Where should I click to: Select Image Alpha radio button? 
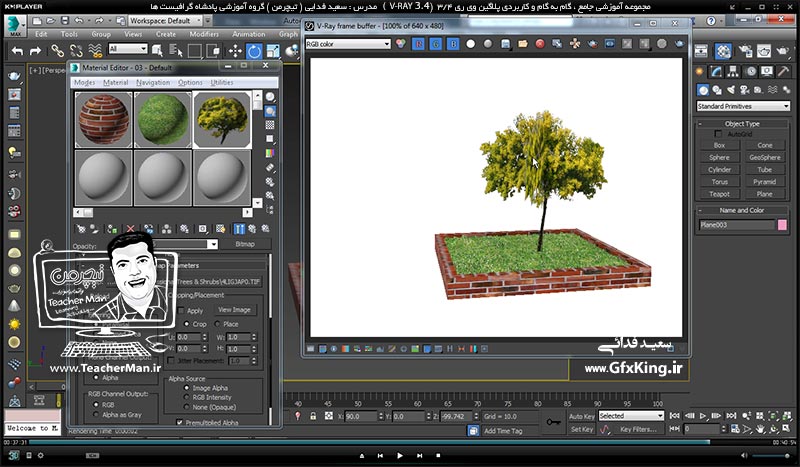(x=187, y=388)
